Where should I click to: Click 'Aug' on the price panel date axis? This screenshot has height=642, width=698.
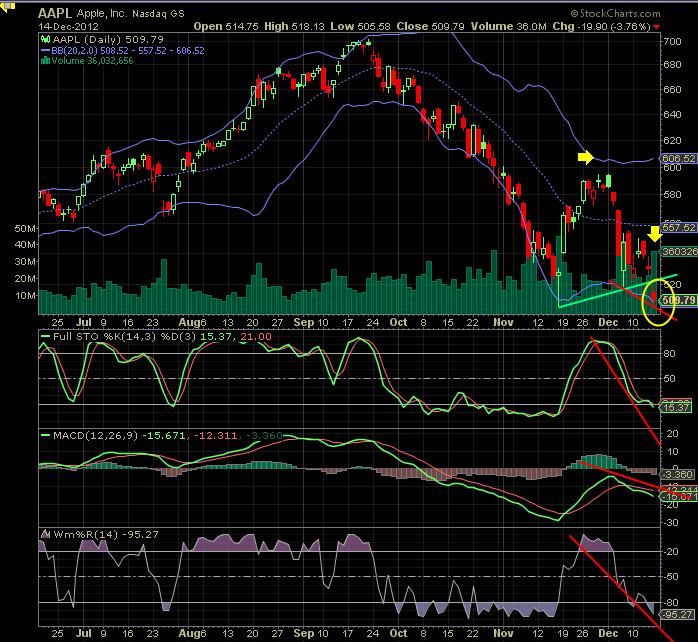point(189,322)
